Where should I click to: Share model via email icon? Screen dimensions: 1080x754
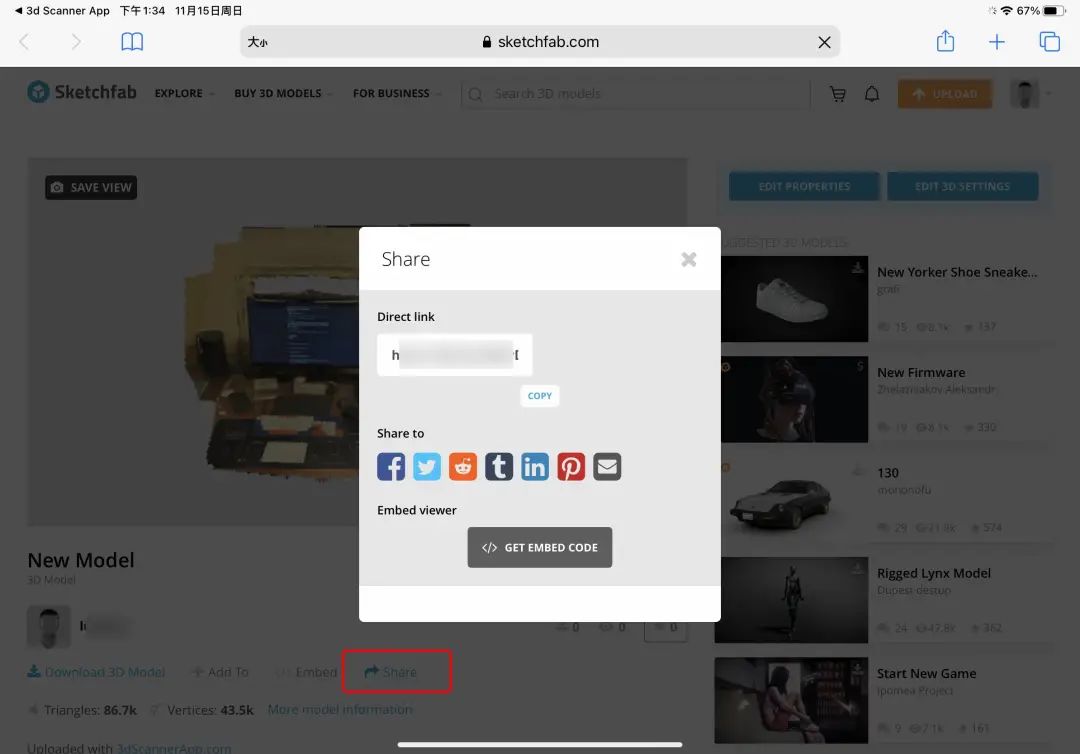[x=607, y=466]
